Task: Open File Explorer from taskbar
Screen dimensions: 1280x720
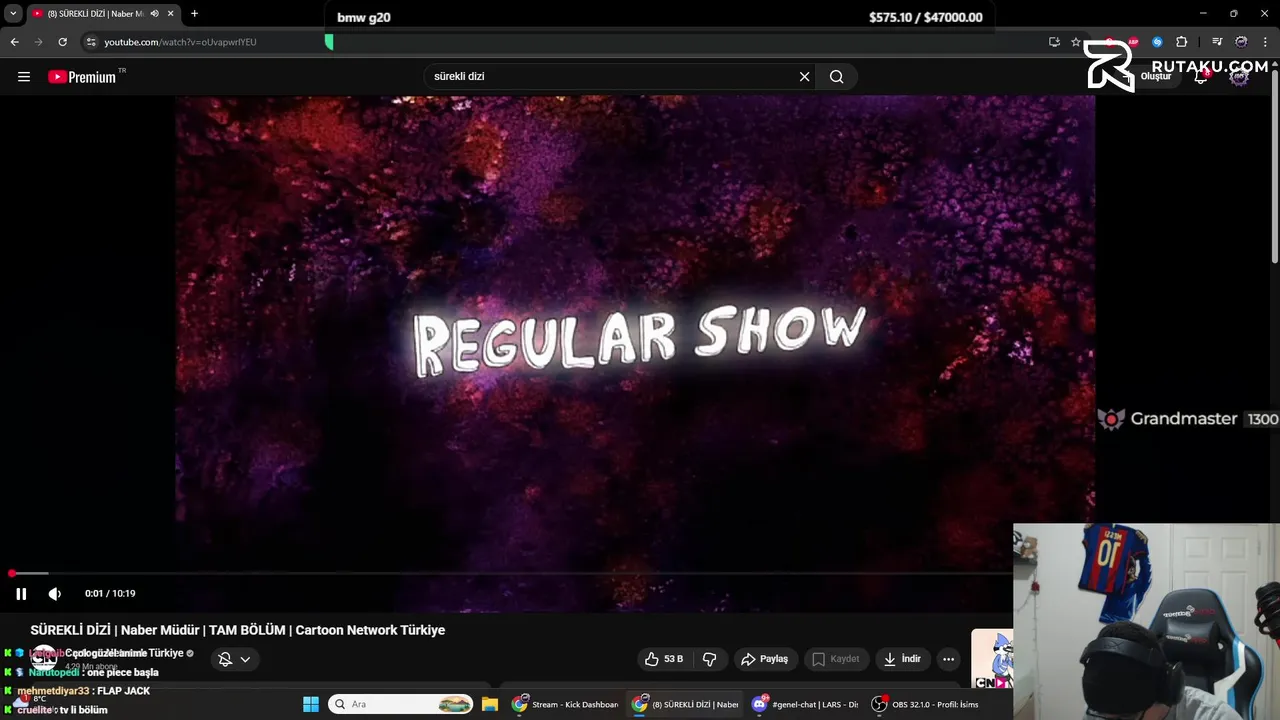Action: coord(490,704)
